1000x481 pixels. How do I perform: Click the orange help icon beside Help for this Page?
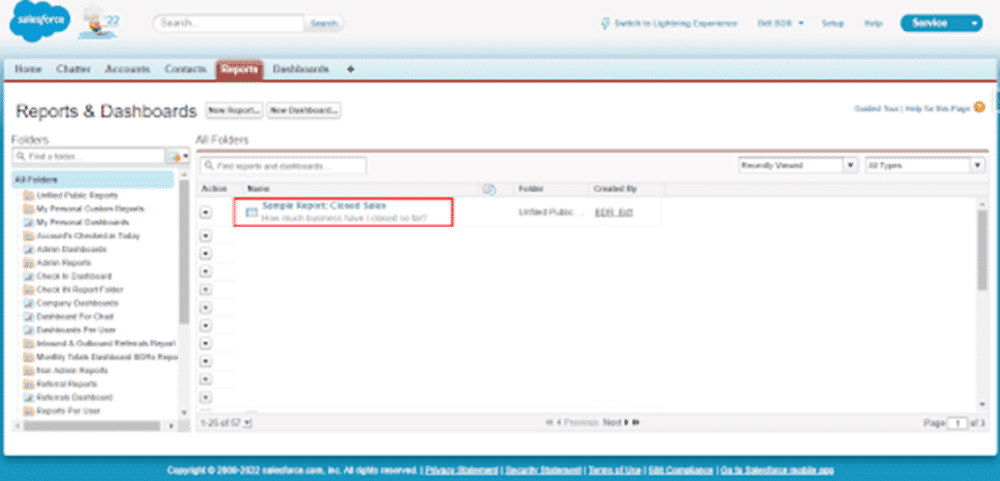(979, 107)
